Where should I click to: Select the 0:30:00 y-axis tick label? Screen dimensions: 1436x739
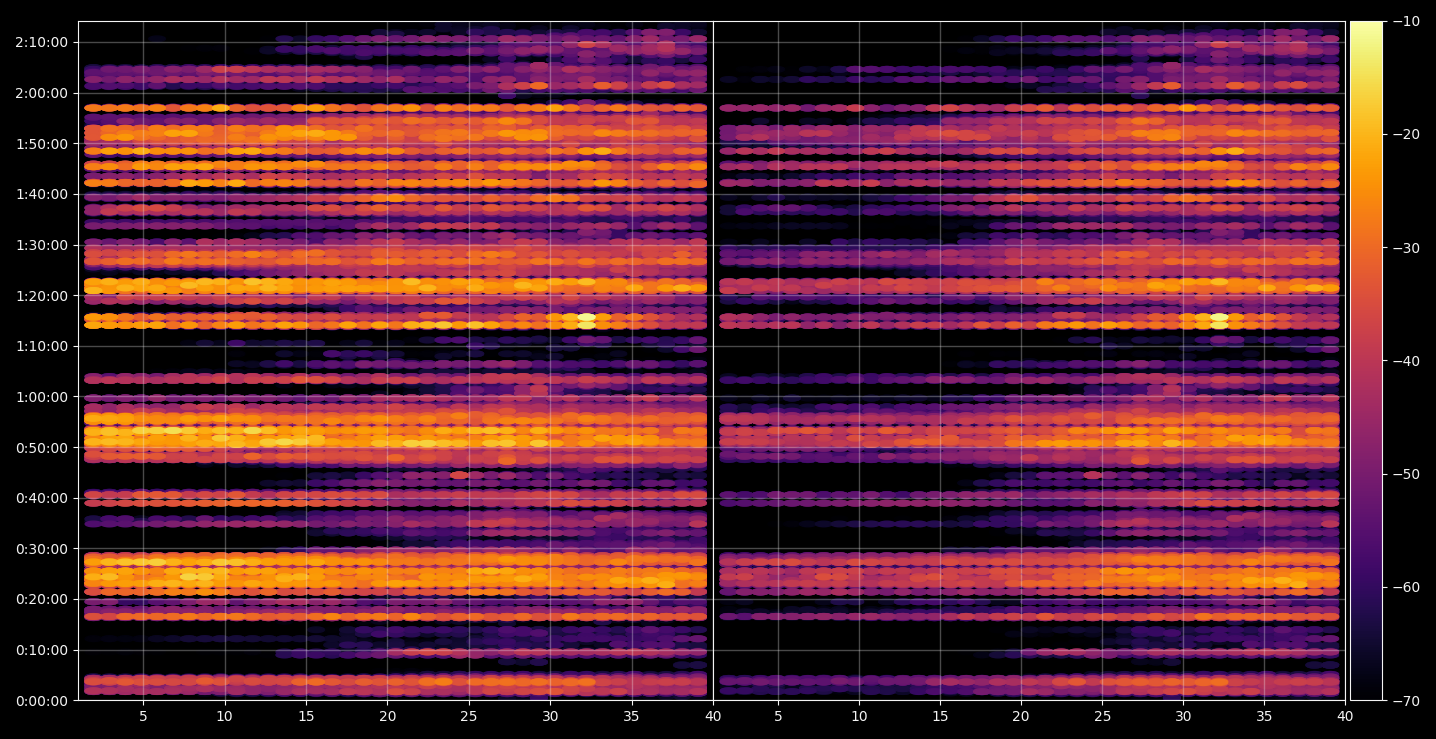click(42, 549)
